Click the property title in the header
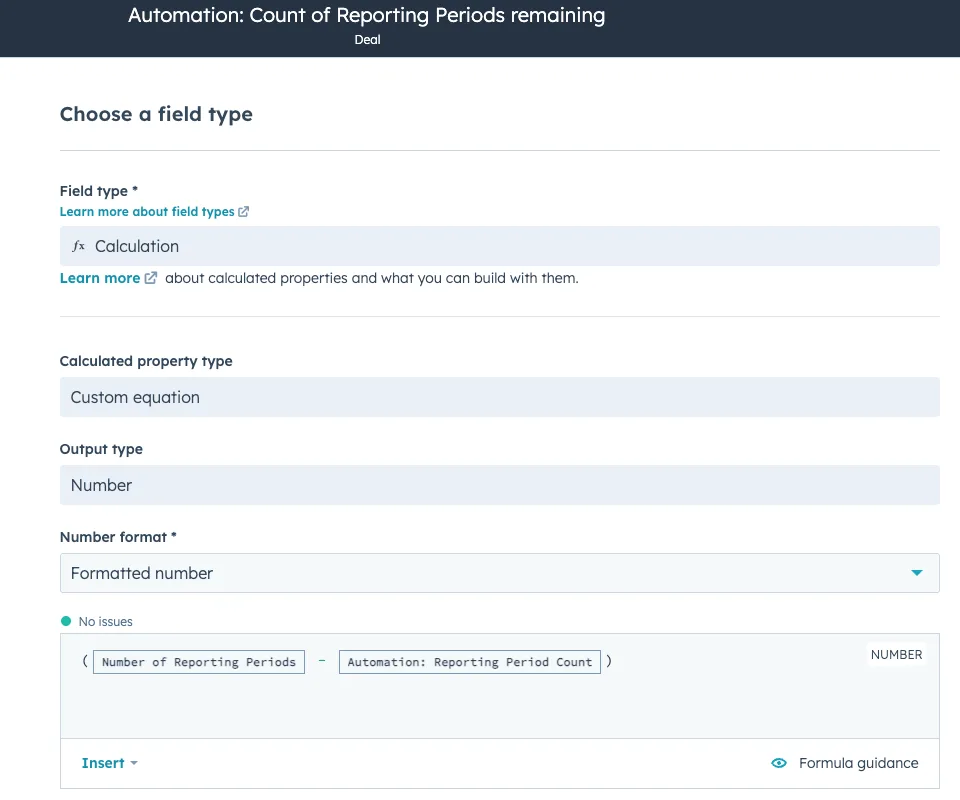The image size is (960, 800). 366,15
